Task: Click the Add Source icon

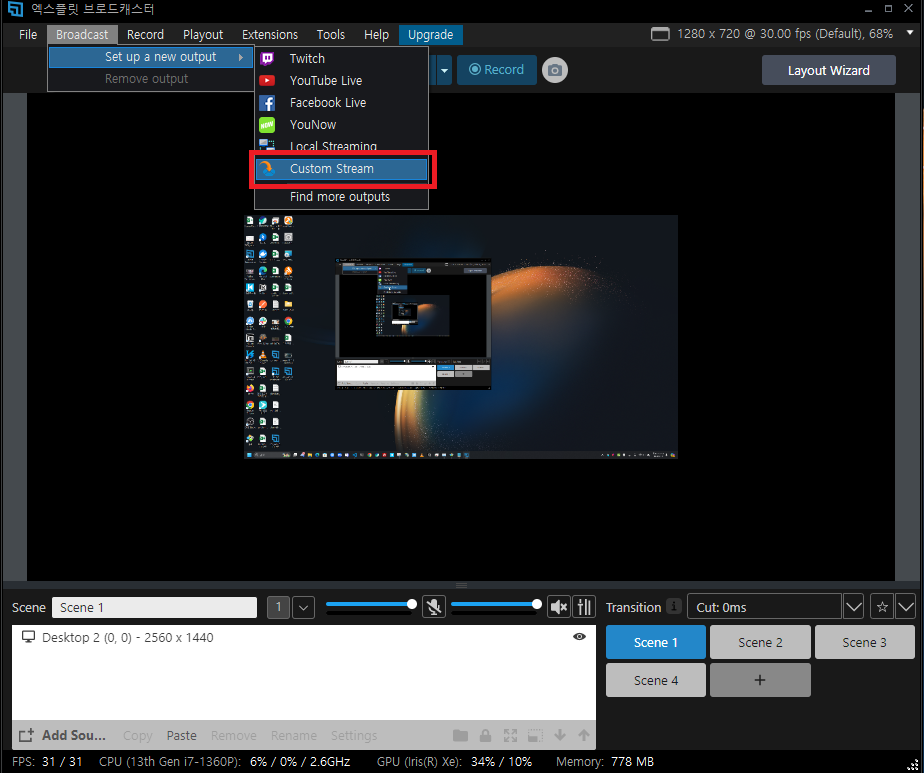Action: 26,735
